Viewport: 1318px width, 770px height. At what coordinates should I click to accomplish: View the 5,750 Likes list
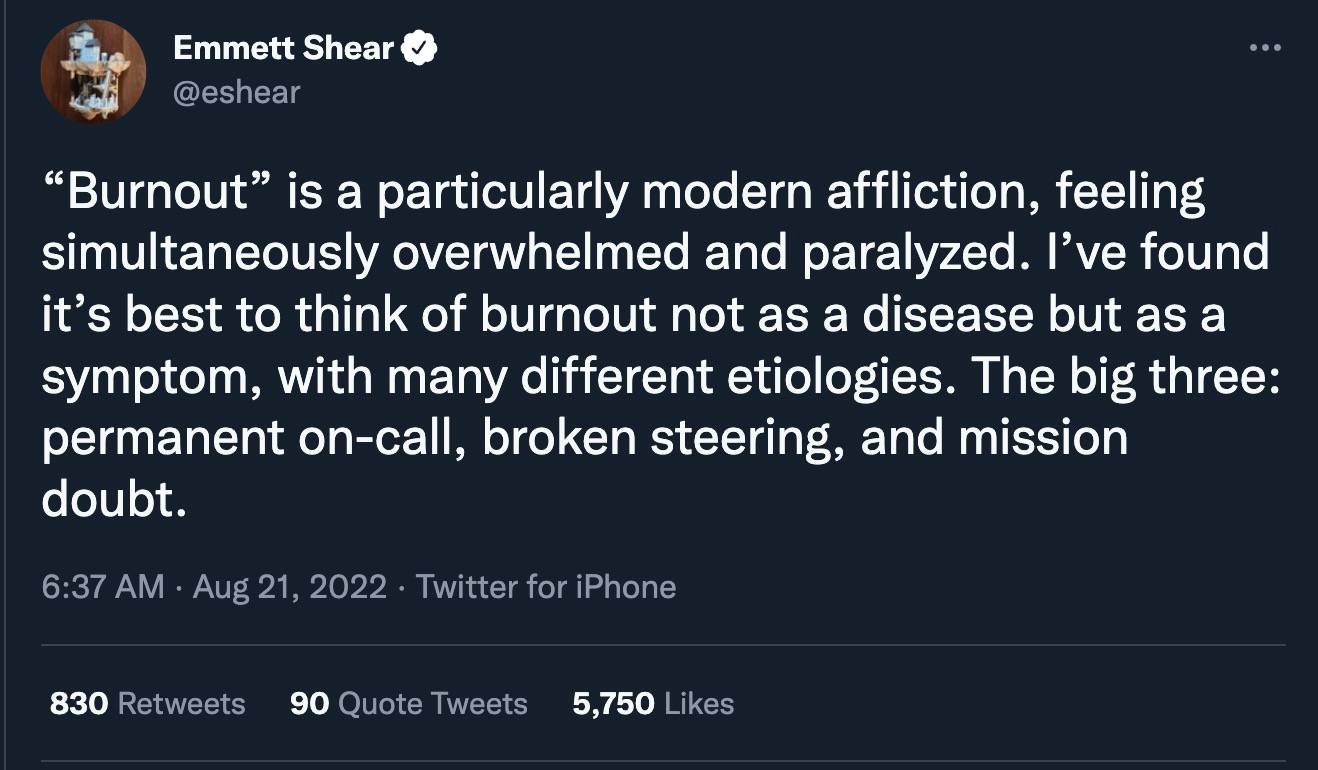click(653, 703)
